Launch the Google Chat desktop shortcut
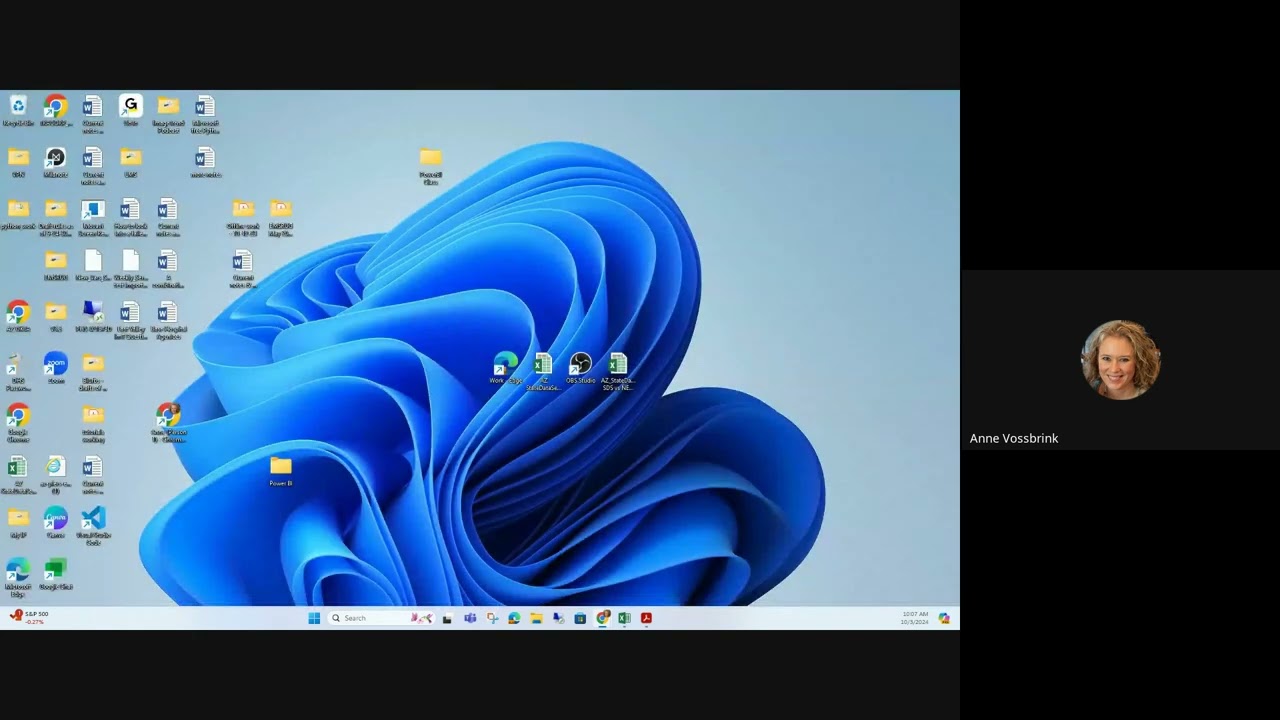 click(55, 575)
